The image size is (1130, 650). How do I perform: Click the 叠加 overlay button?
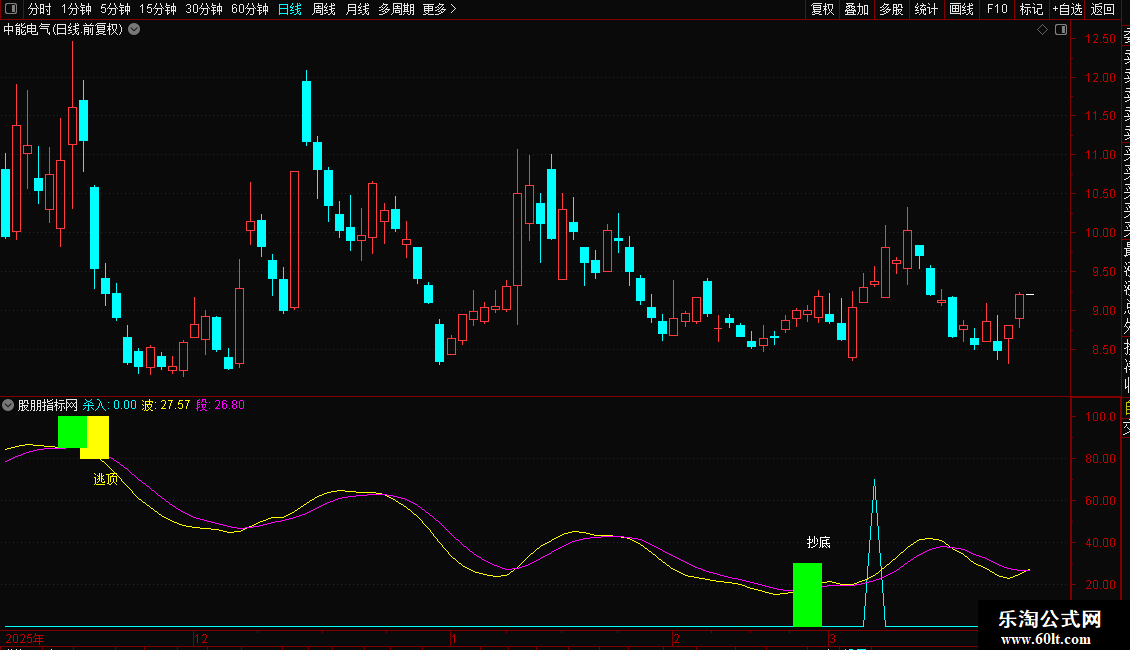(x=857, y=9)
